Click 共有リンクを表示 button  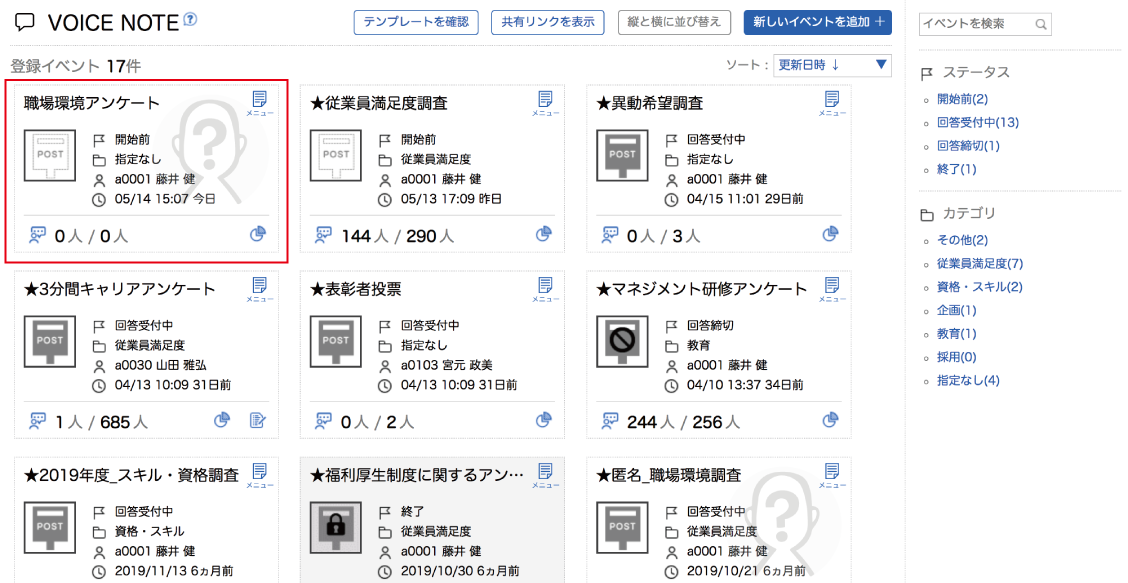tap(547, 22)
